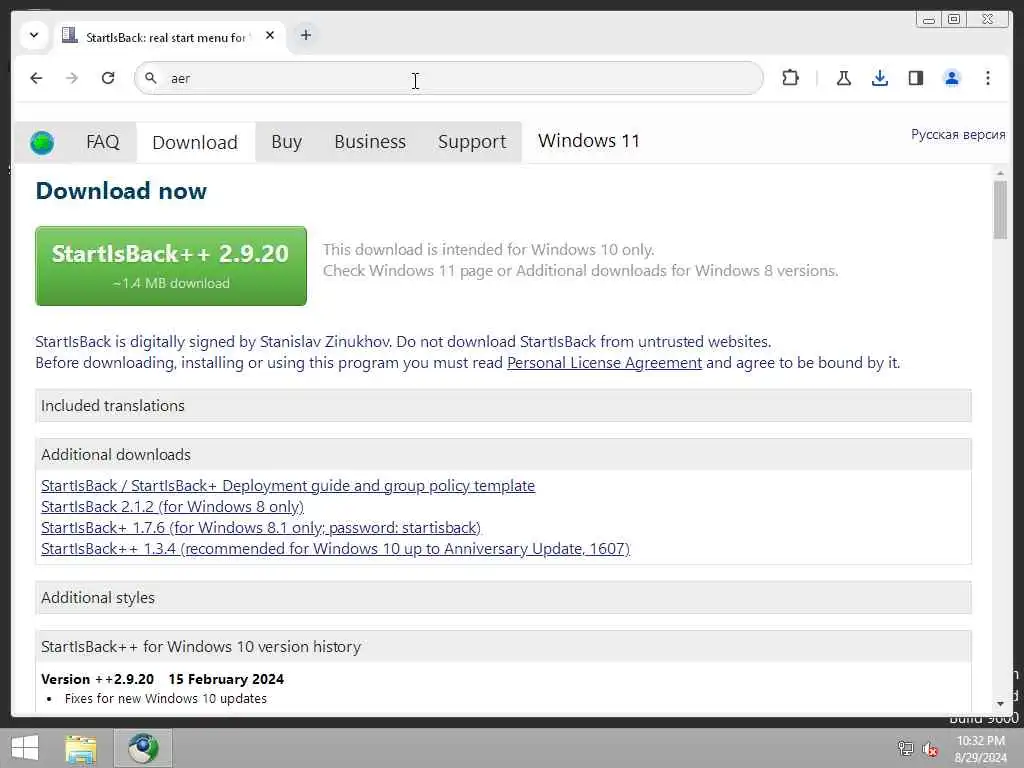
Task: Collapse the Additional downloads section
Action: point(504,455)
